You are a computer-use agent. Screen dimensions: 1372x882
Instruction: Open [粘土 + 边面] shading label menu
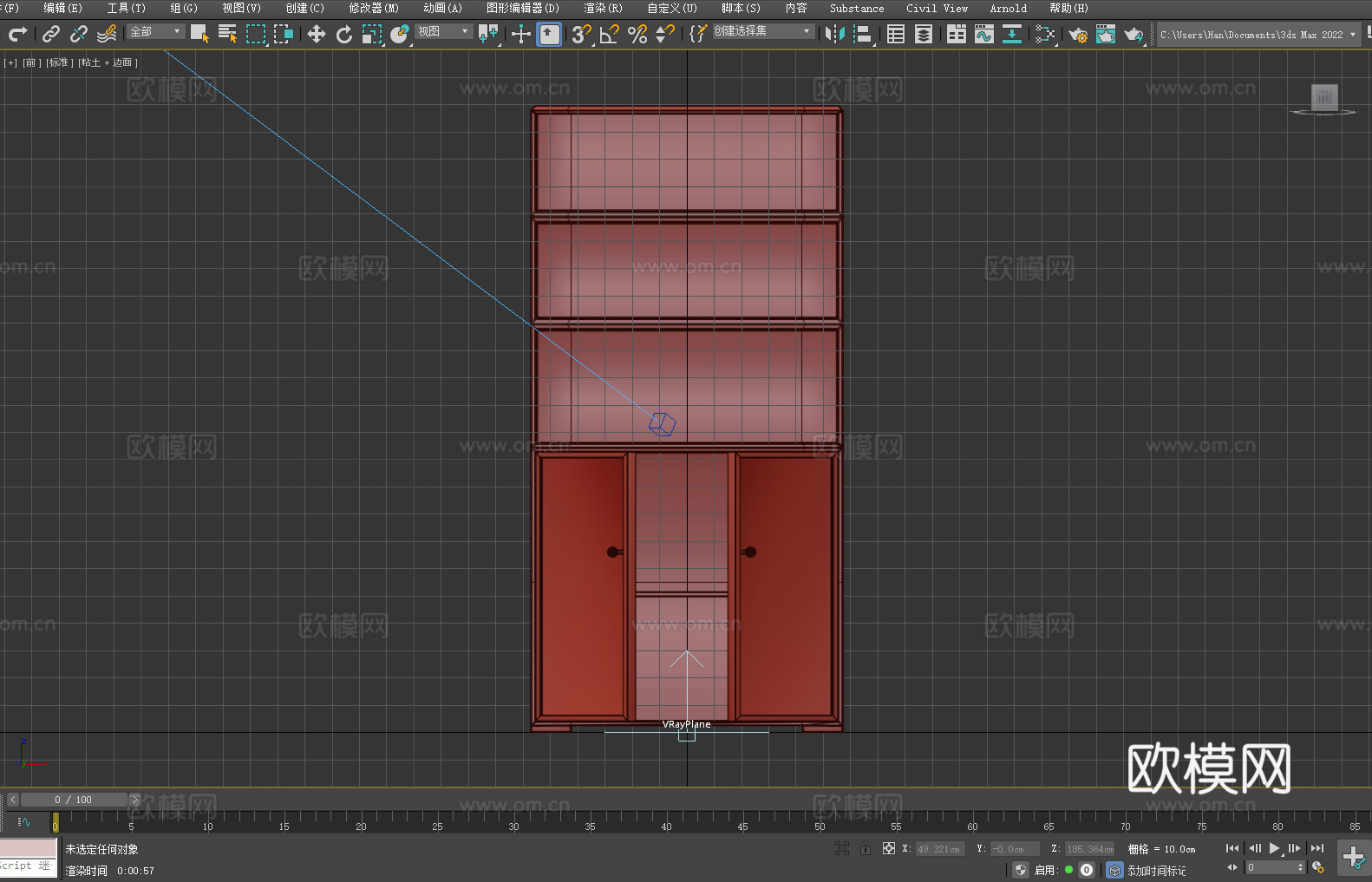[x=108, y=62]
